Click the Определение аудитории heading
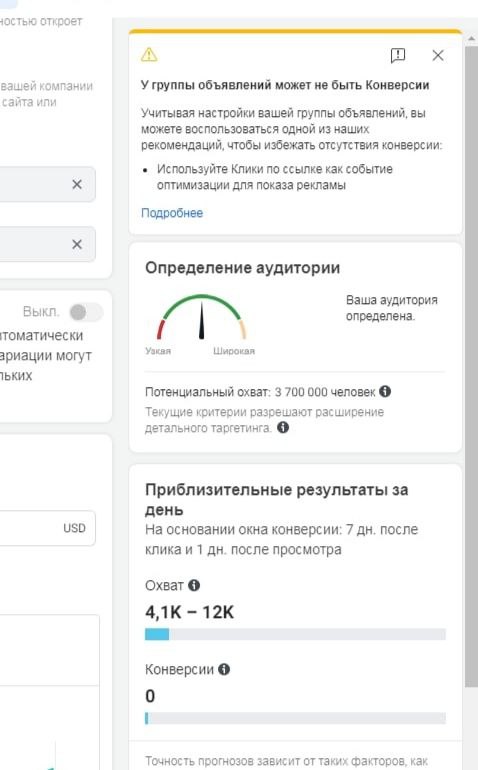 (x=243, y=268)
